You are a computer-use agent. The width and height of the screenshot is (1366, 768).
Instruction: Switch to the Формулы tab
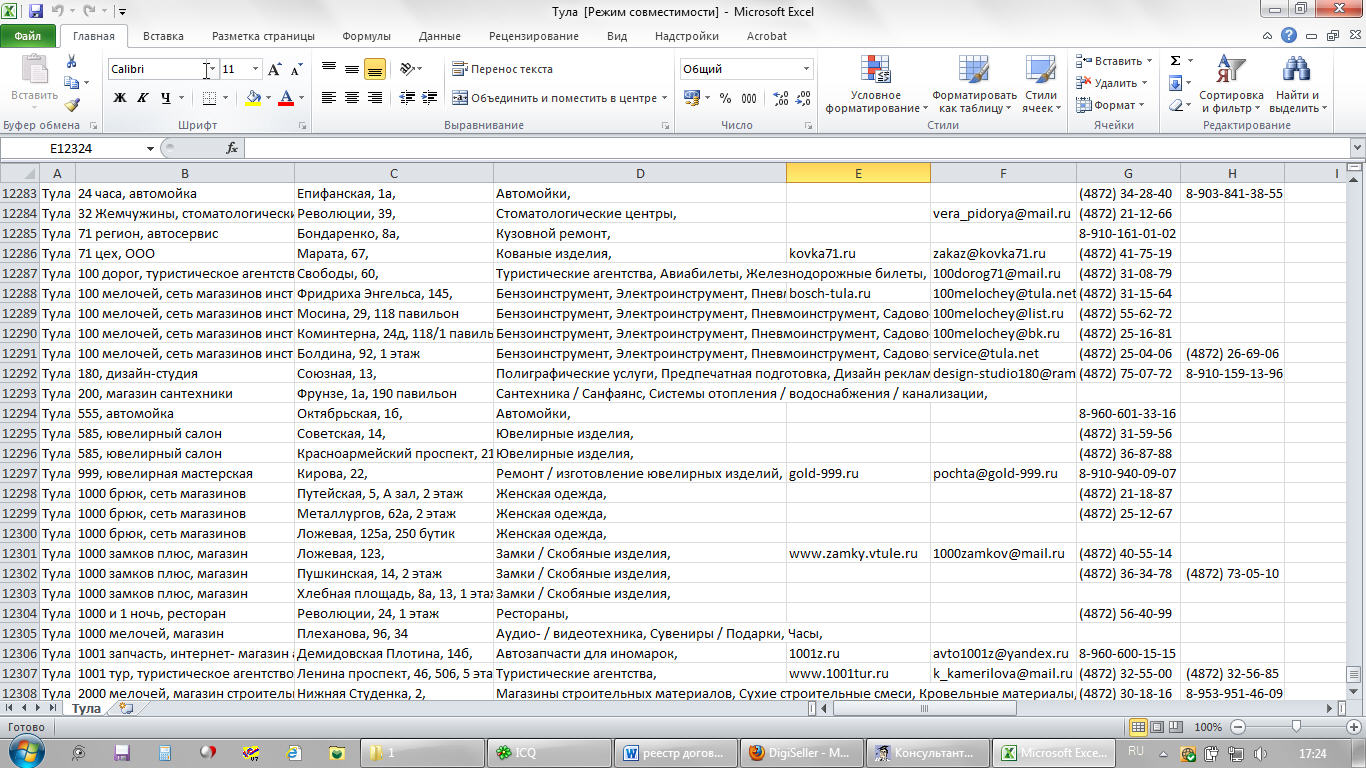pyautogui.click(x=366, y=36)
